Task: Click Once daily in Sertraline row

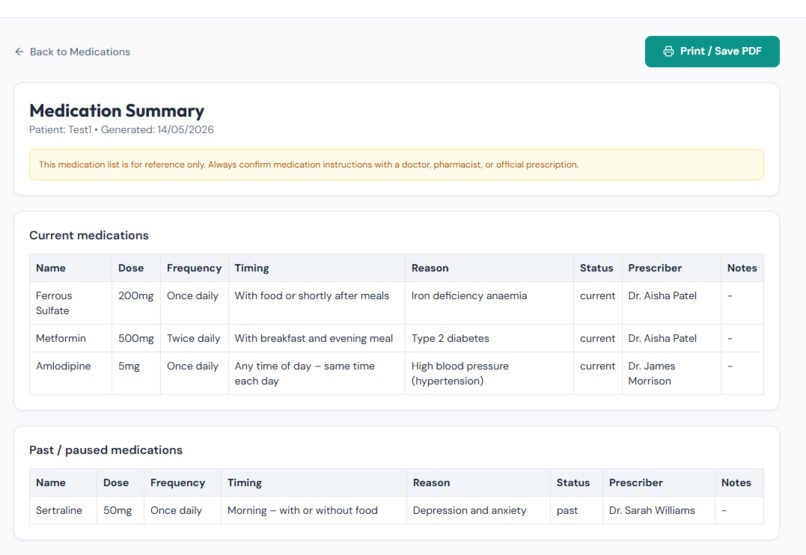Action: (x=182, y=510)
